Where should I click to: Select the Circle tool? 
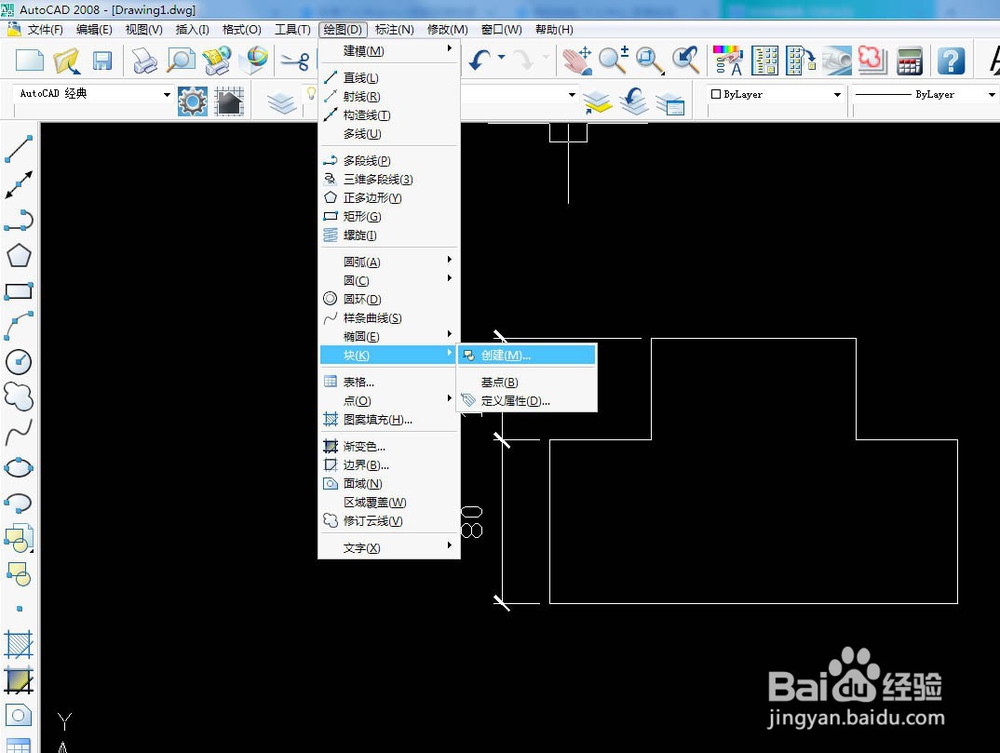coord(18,362)
